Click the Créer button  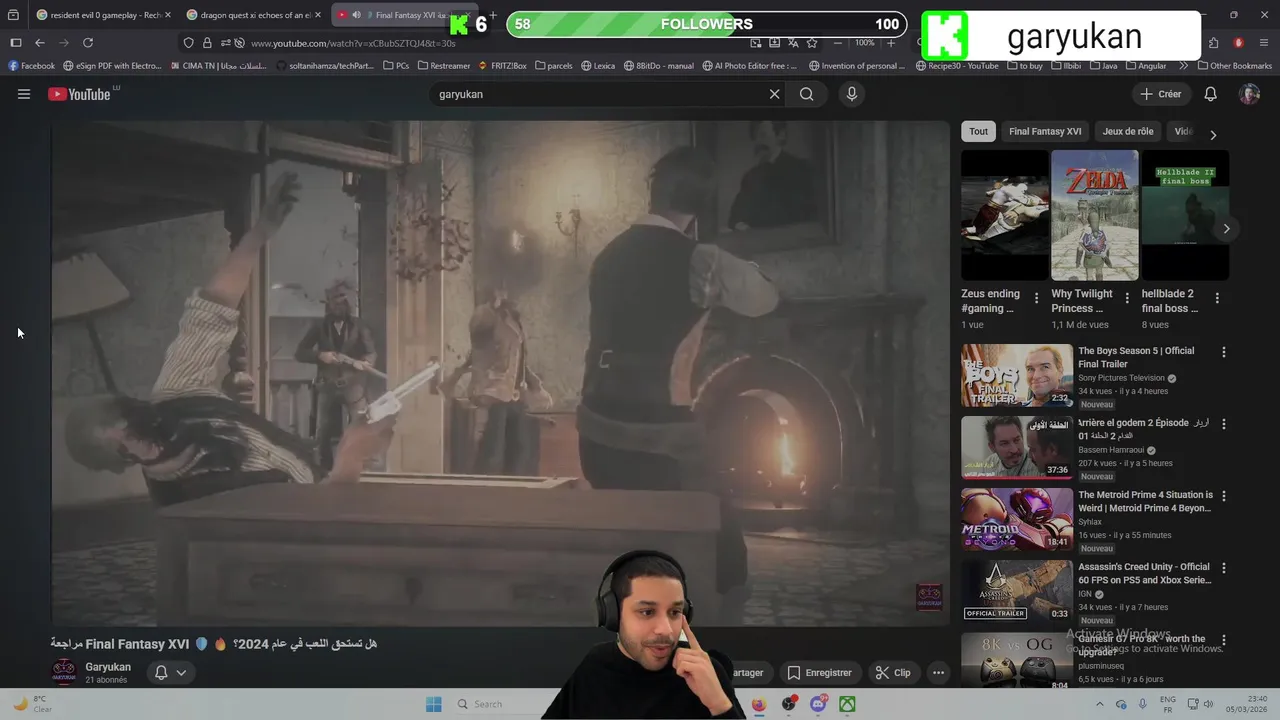point(1160,94)
